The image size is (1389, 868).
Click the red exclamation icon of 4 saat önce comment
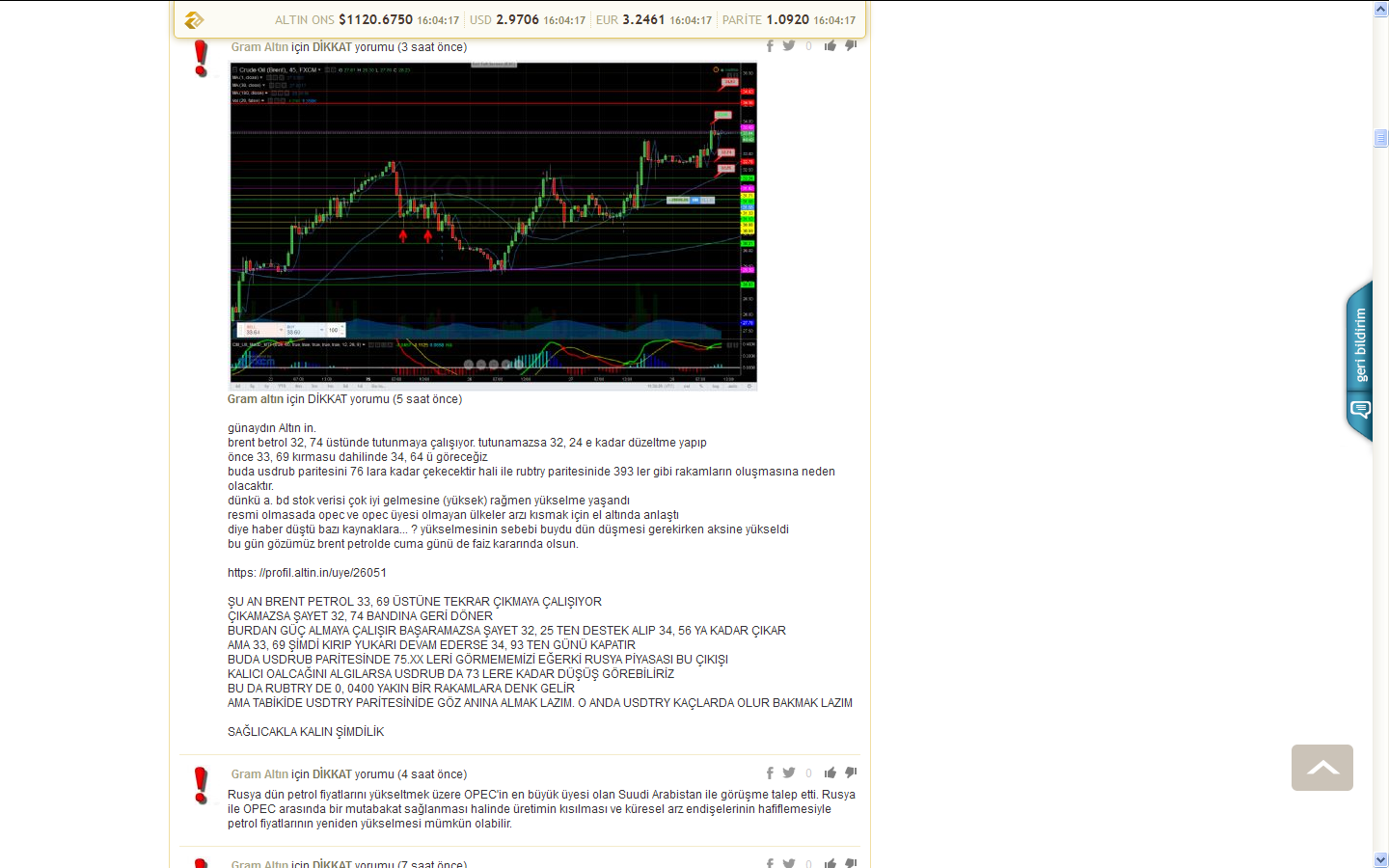point(201,785)
